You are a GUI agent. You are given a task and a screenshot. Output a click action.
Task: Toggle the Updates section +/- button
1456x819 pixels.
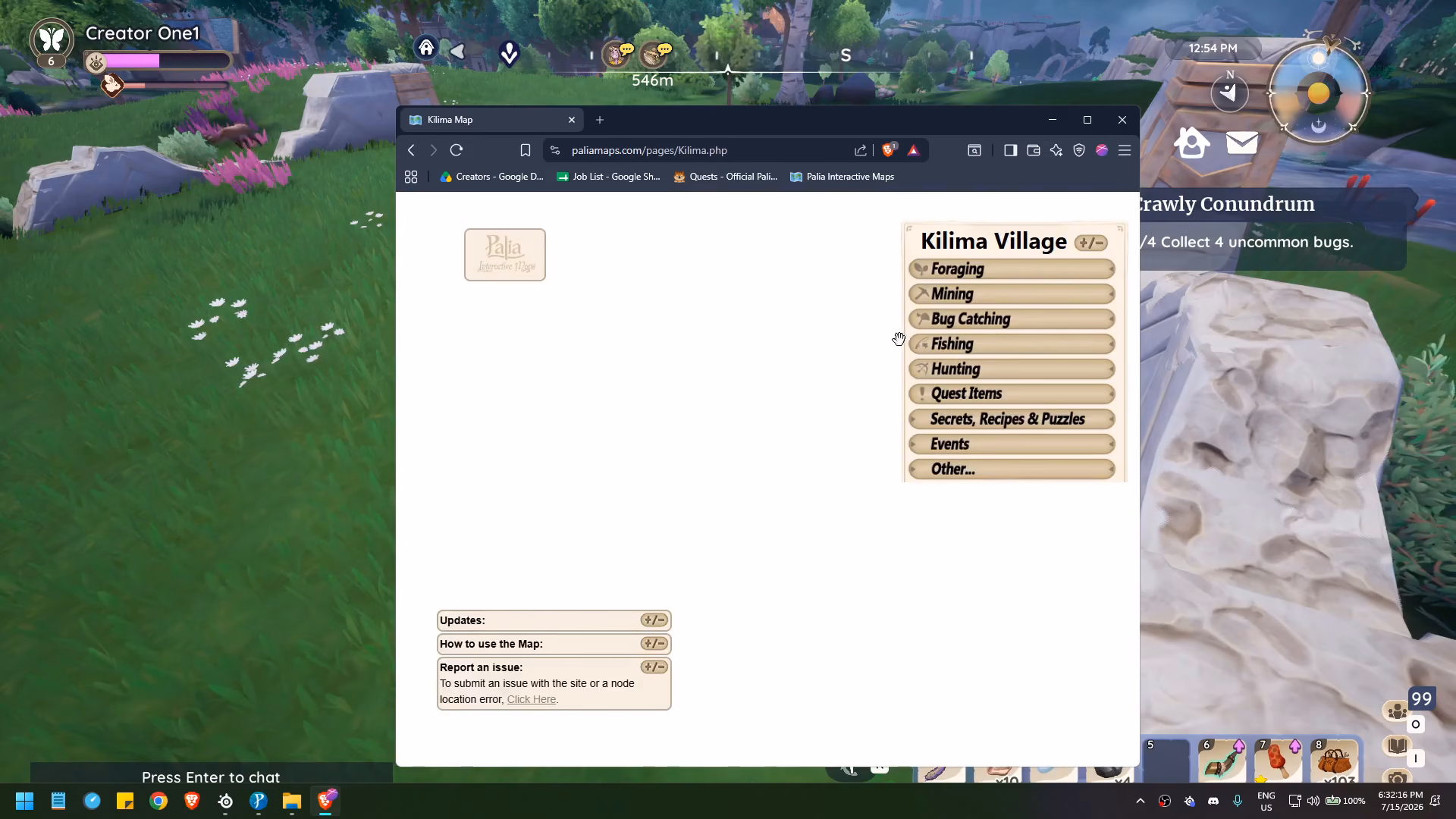pos(654,620)
